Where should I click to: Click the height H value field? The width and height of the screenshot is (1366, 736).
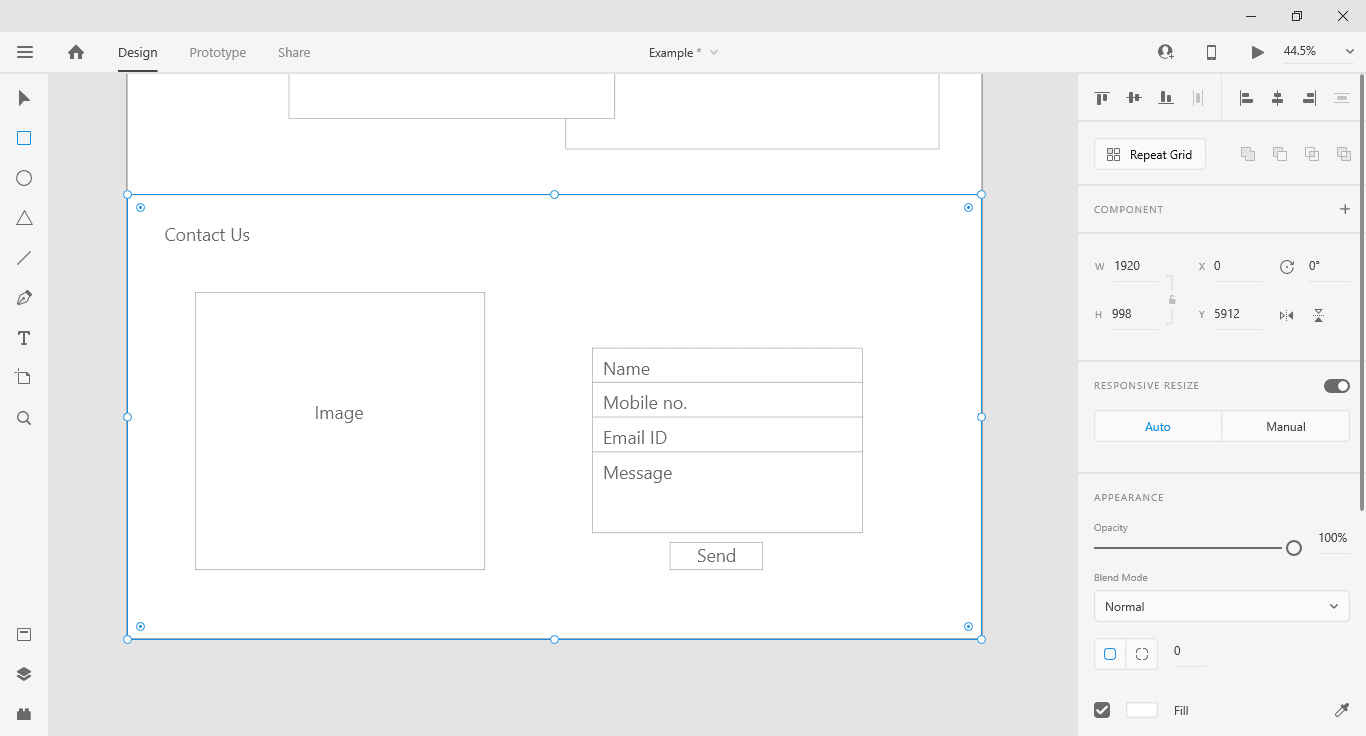pyautogui.click(x=1135, y=314)
